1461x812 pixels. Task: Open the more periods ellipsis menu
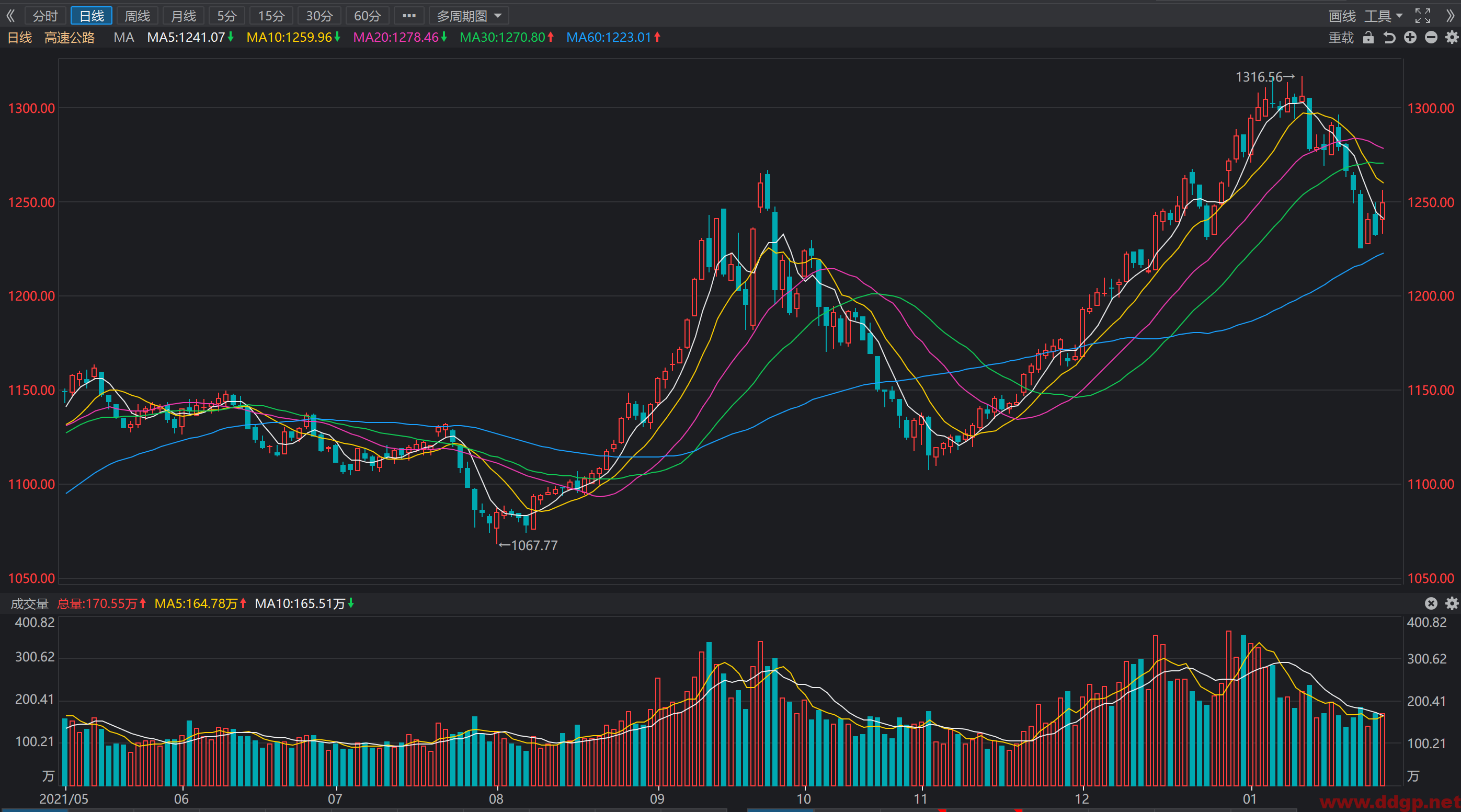point(409,16)
